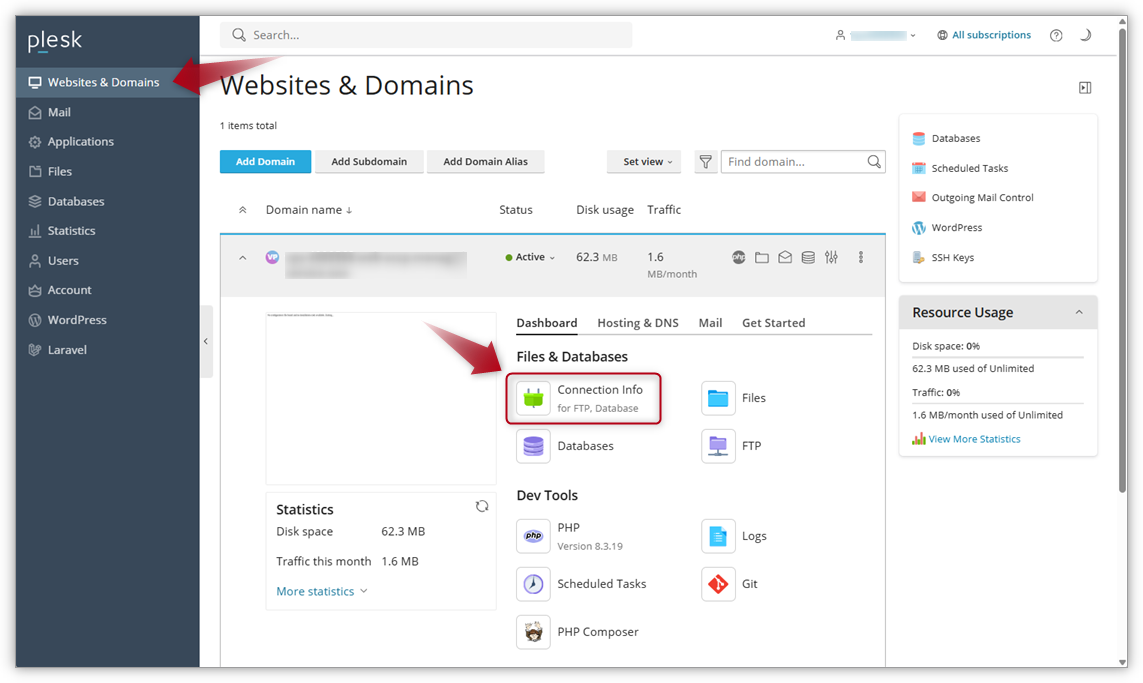This screenshot has width=1143, height=683.
Task: Click inside the Find domain search field
Action: (x=795, y=161)
